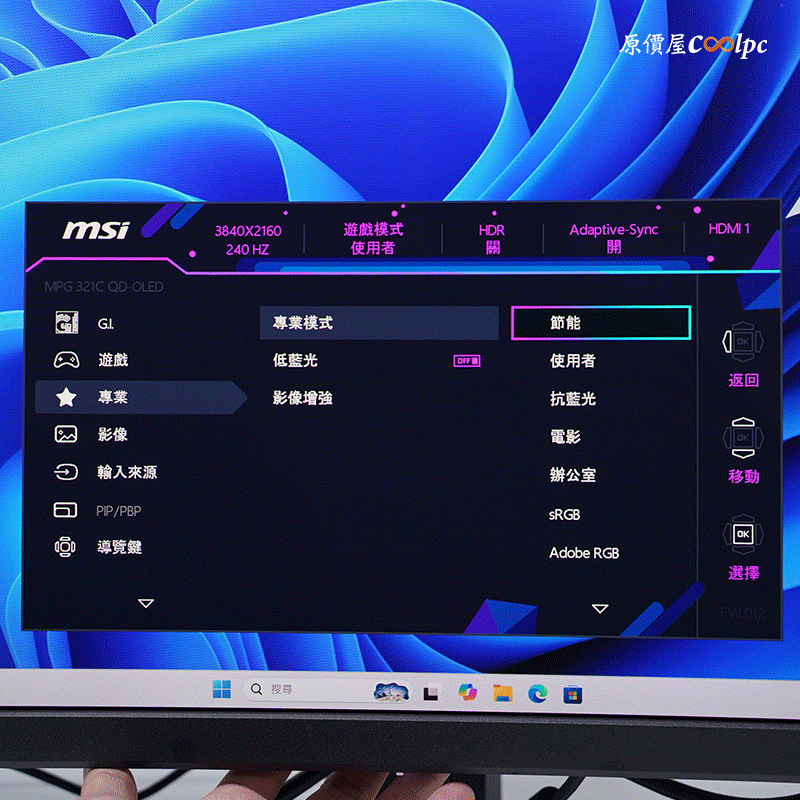Click the 遊戲模式 使用者 status text
800x800 pixels.
click(x=373, y=238)
